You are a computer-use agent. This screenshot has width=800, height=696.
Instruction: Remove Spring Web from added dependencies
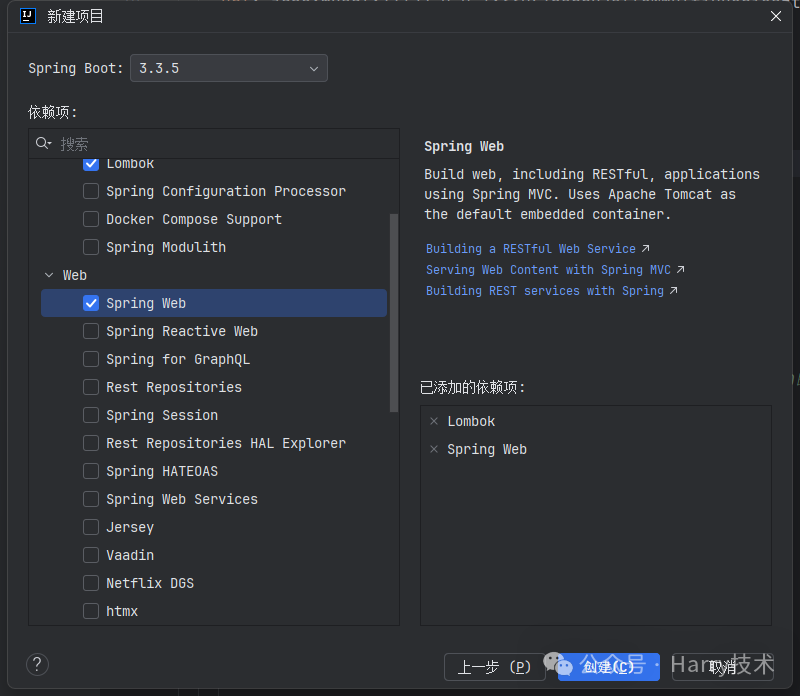[434, 450]
